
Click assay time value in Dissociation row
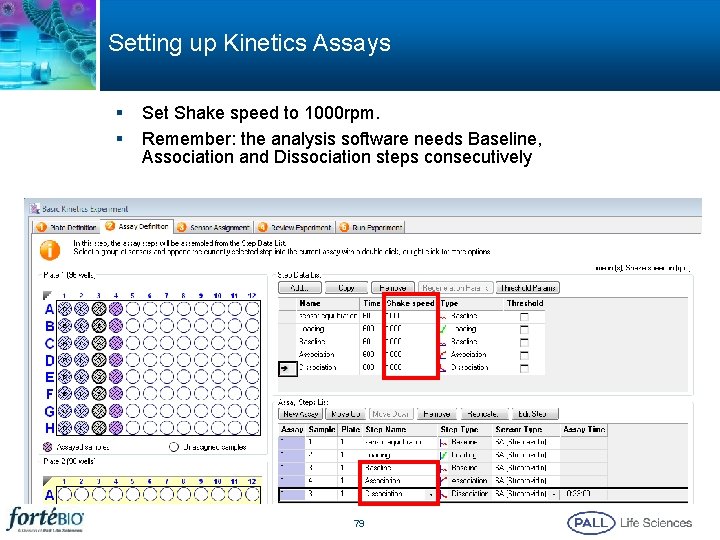pos(578,494)
